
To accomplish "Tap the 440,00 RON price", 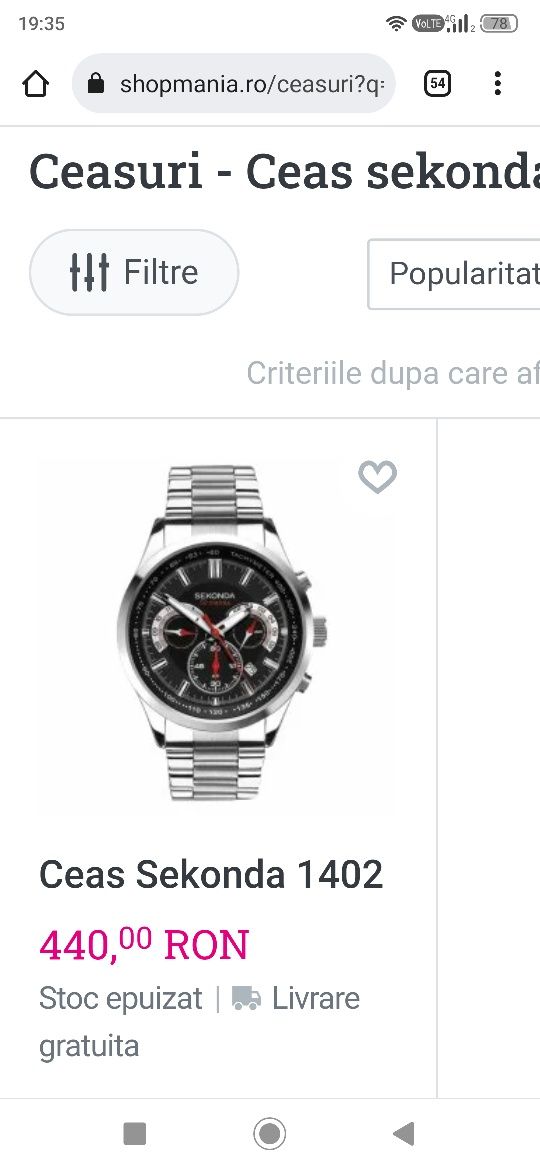I will 144,945.
